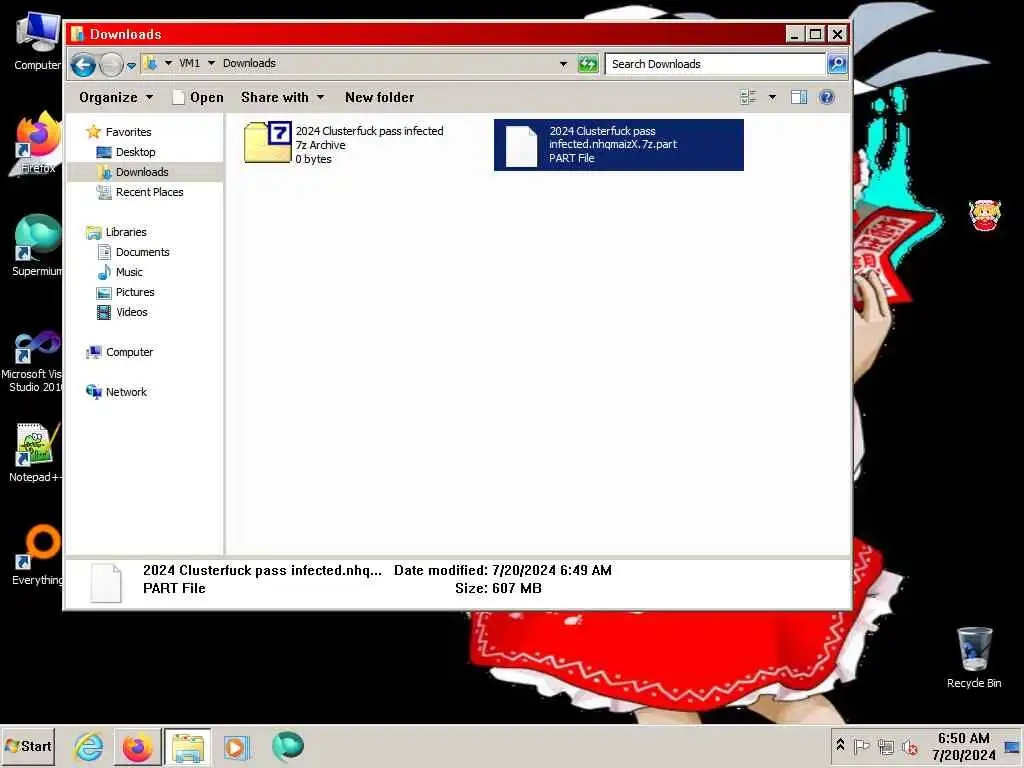
Task: Click the muted volume tray icon
Action: pos(910,746)
